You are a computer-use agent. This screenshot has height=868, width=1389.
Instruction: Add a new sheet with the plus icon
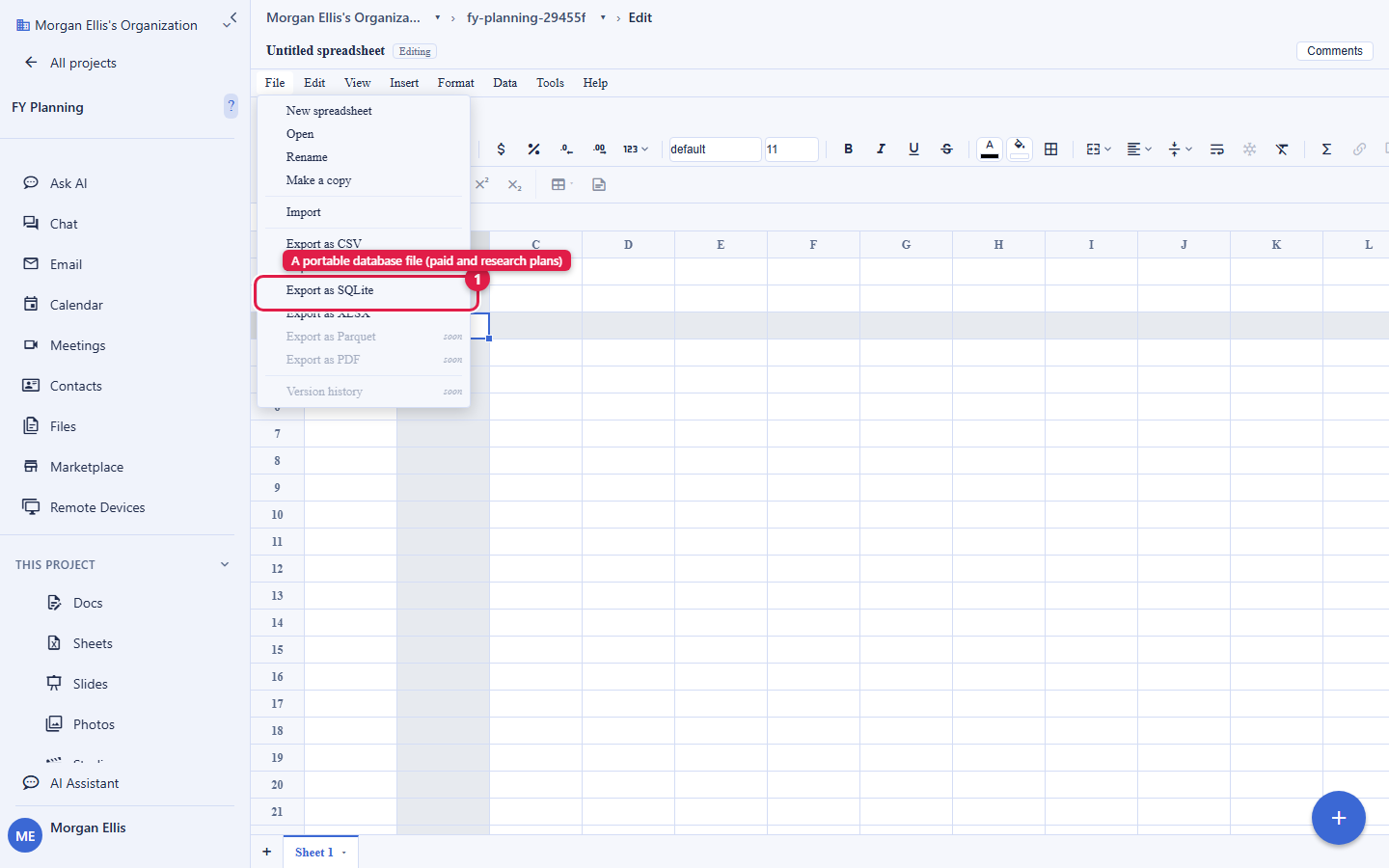pyautogui.click(x=267, y=852)
